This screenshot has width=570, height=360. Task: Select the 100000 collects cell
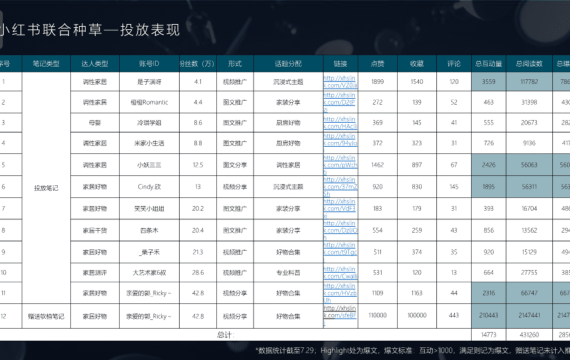(417, 316)
